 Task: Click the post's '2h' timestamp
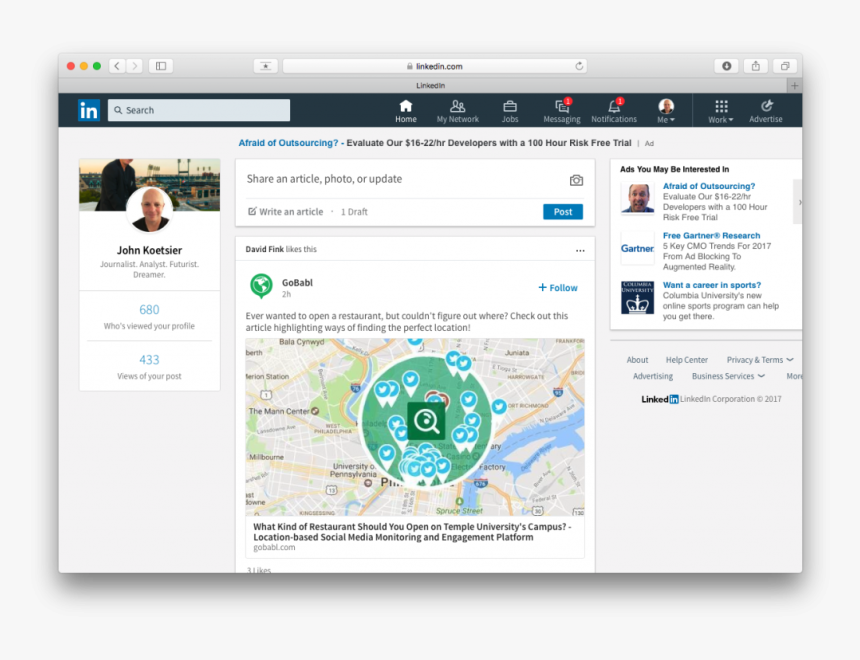click(286, 295)
